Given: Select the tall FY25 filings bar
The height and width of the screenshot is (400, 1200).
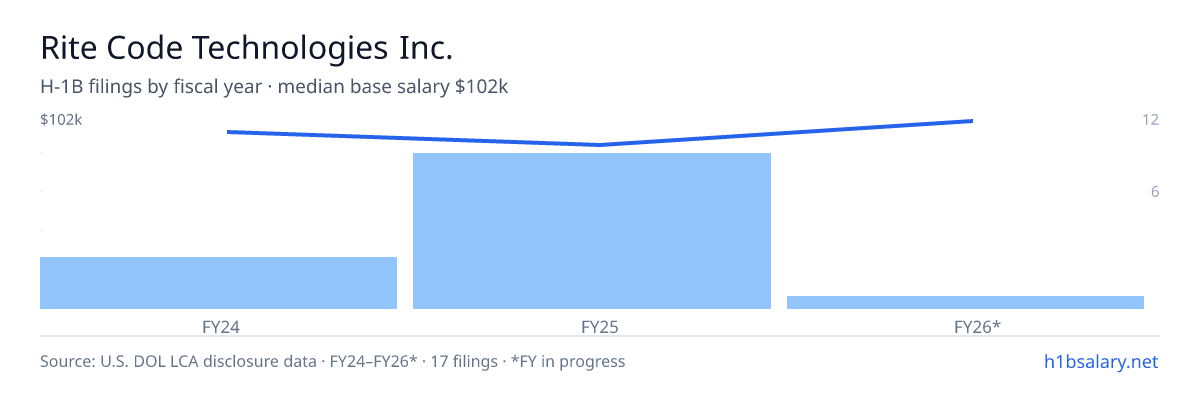Looking at the screenshot, I should pyautogui.click(x=592, y=231).
